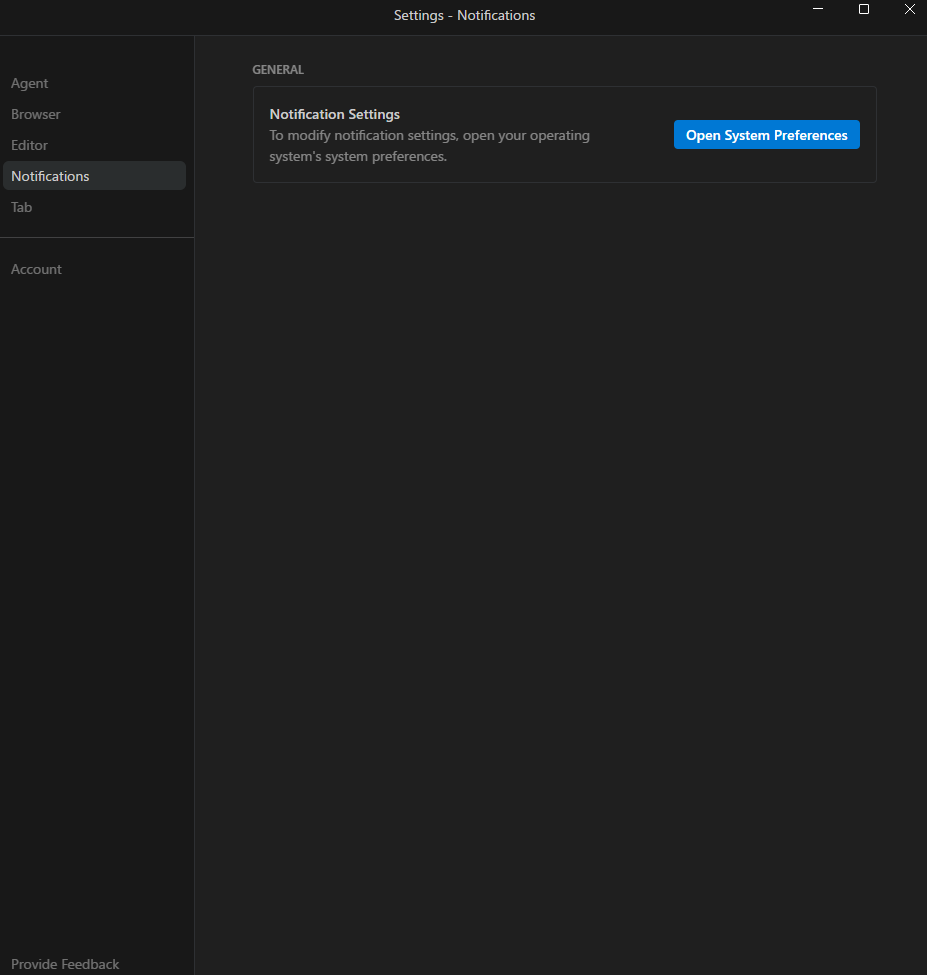927x975 pixels.
Task: Click the Provide Feedback link
Action: click(65, 964)
